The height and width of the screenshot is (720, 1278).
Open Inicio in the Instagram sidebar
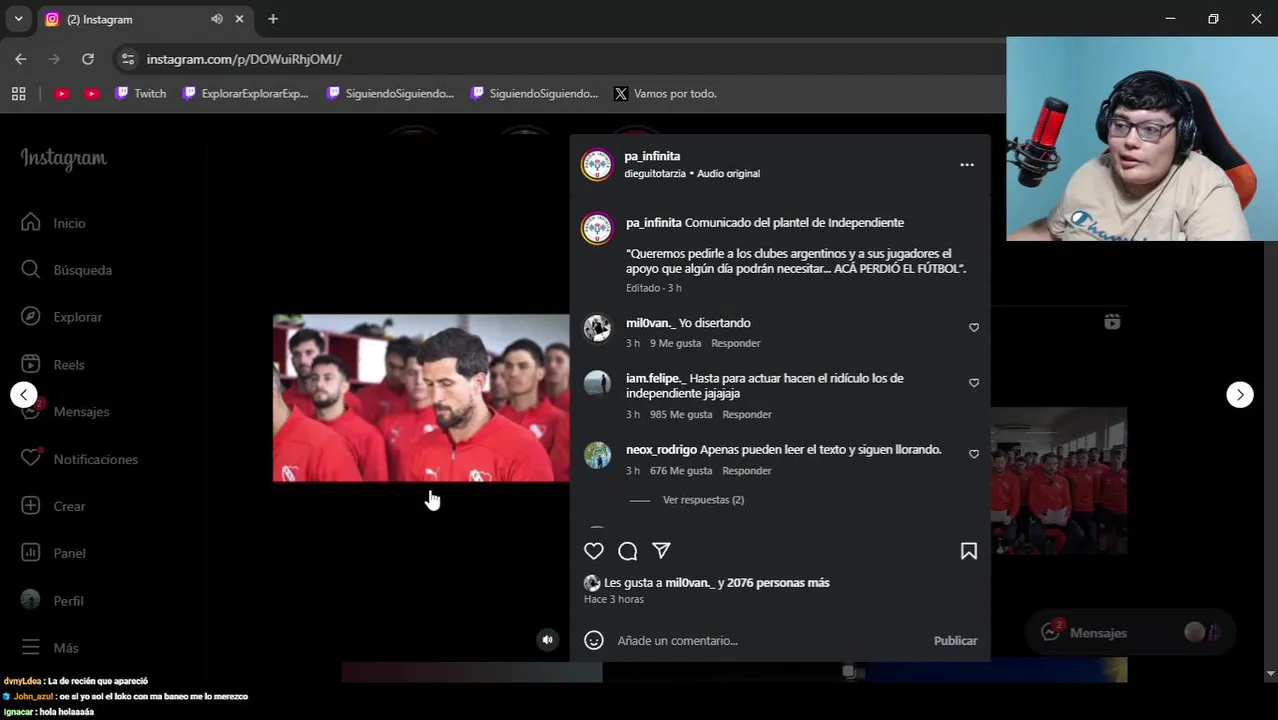tap(54, 223)
